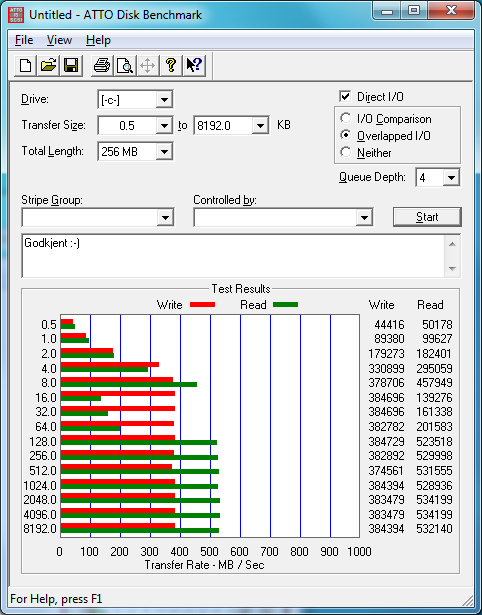Expand the Drive dropdown showing [-c-]
This screenshot has height=615, width=482.
point(164,100)
